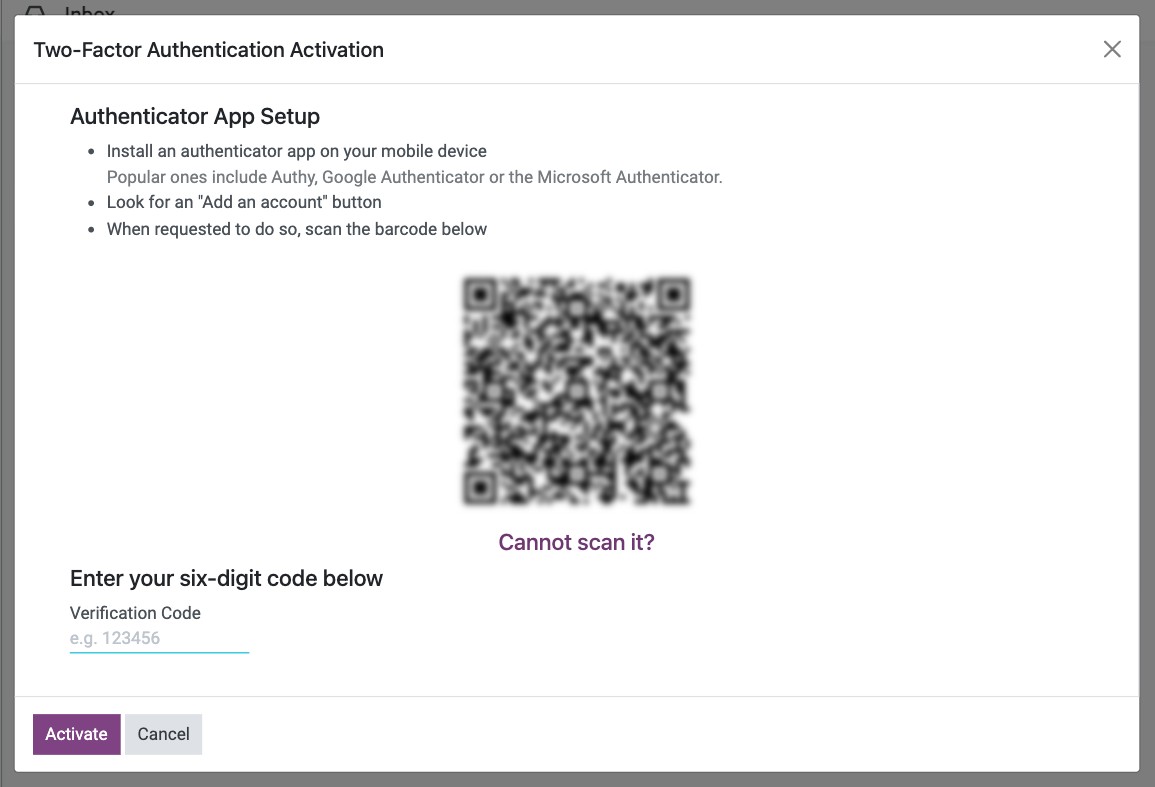Click the 'Verification Code' label

(x=136, y=613)
